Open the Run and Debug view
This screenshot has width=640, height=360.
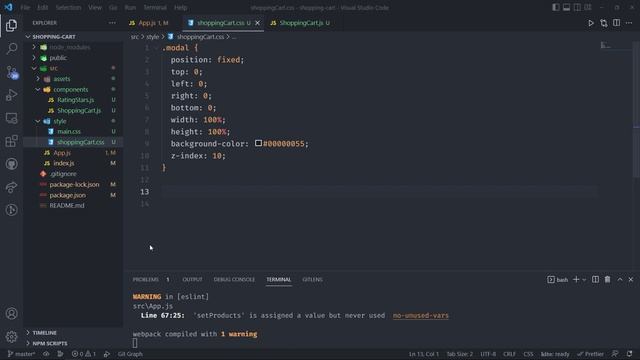pos(11,95)
